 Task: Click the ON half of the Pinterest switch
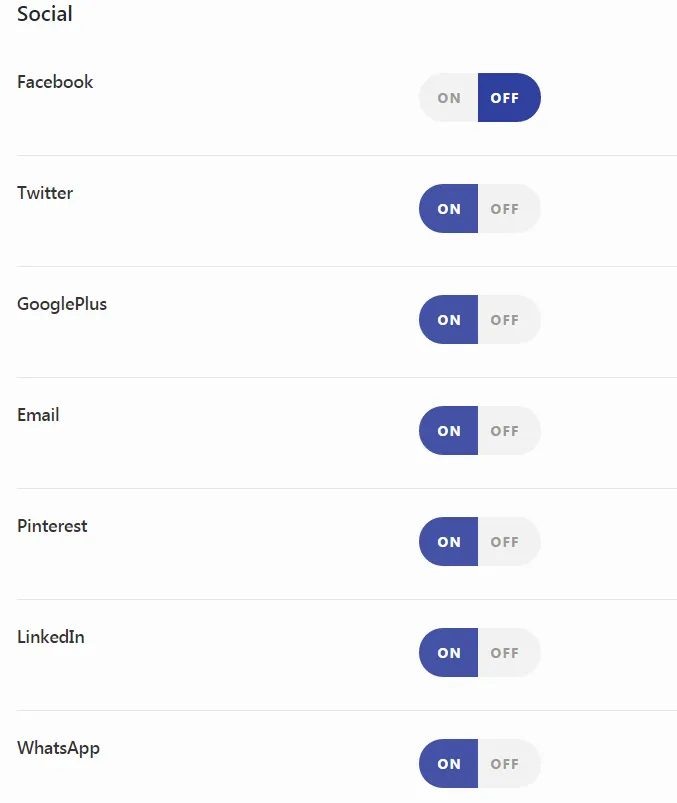(449, 542)
